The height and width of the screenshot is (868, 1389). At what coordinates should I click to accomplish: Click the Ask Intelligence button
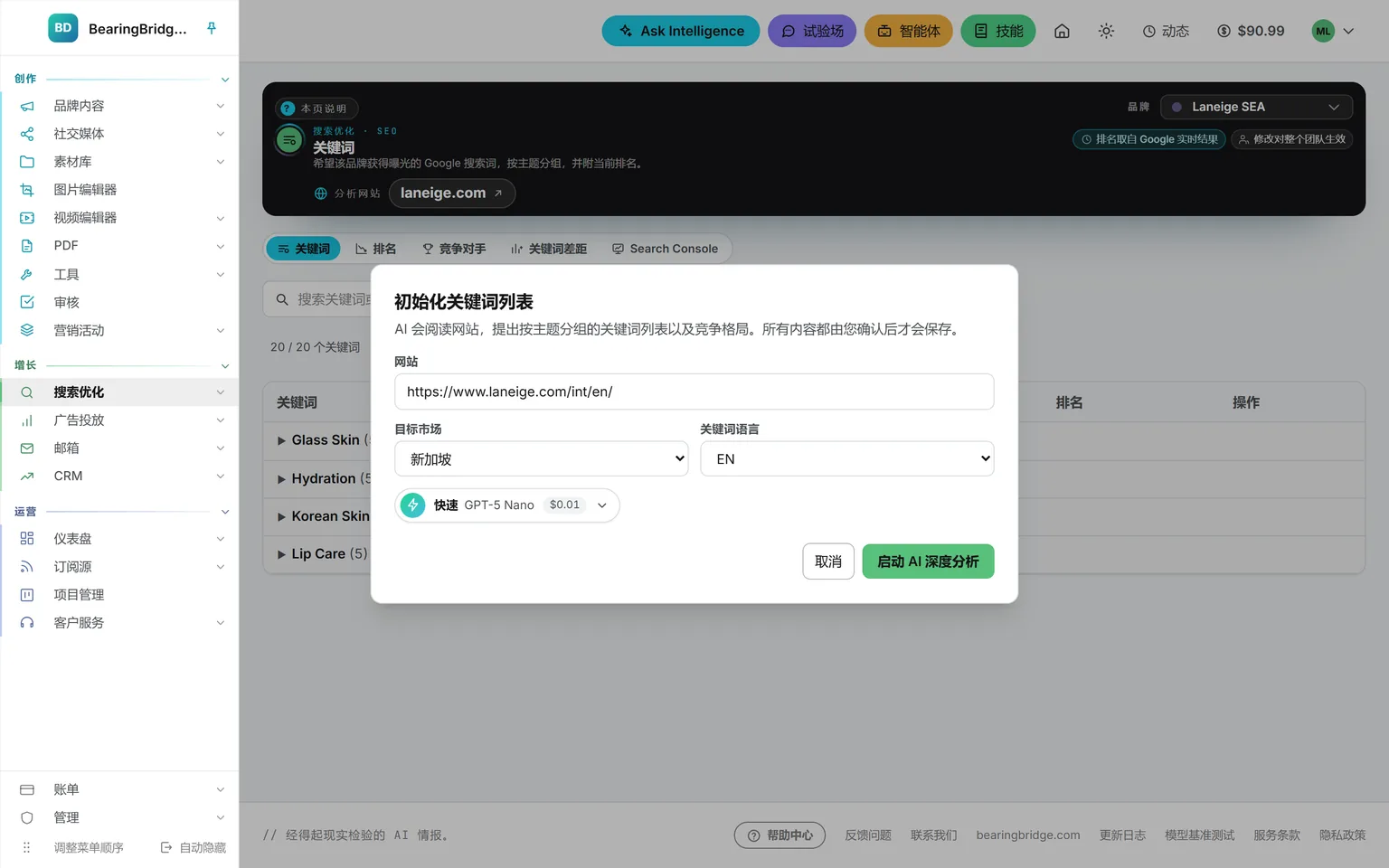coord(681,31)
